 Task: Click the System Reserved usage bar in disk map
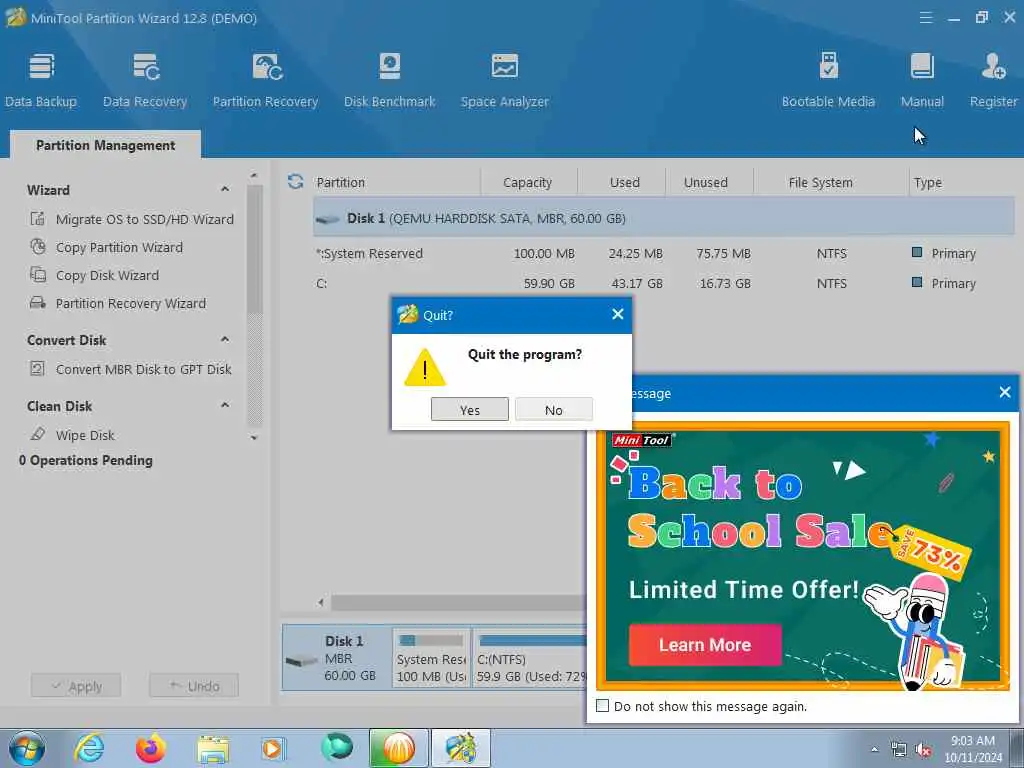click(x=431, y=641)
